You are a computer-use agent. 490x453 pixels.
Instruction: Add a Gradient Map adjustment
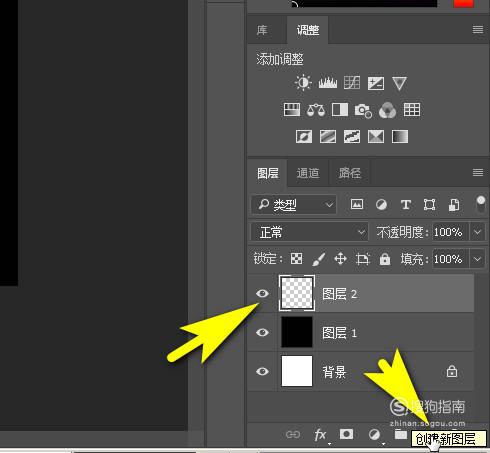pyautogui.click(x=400, y=137)
